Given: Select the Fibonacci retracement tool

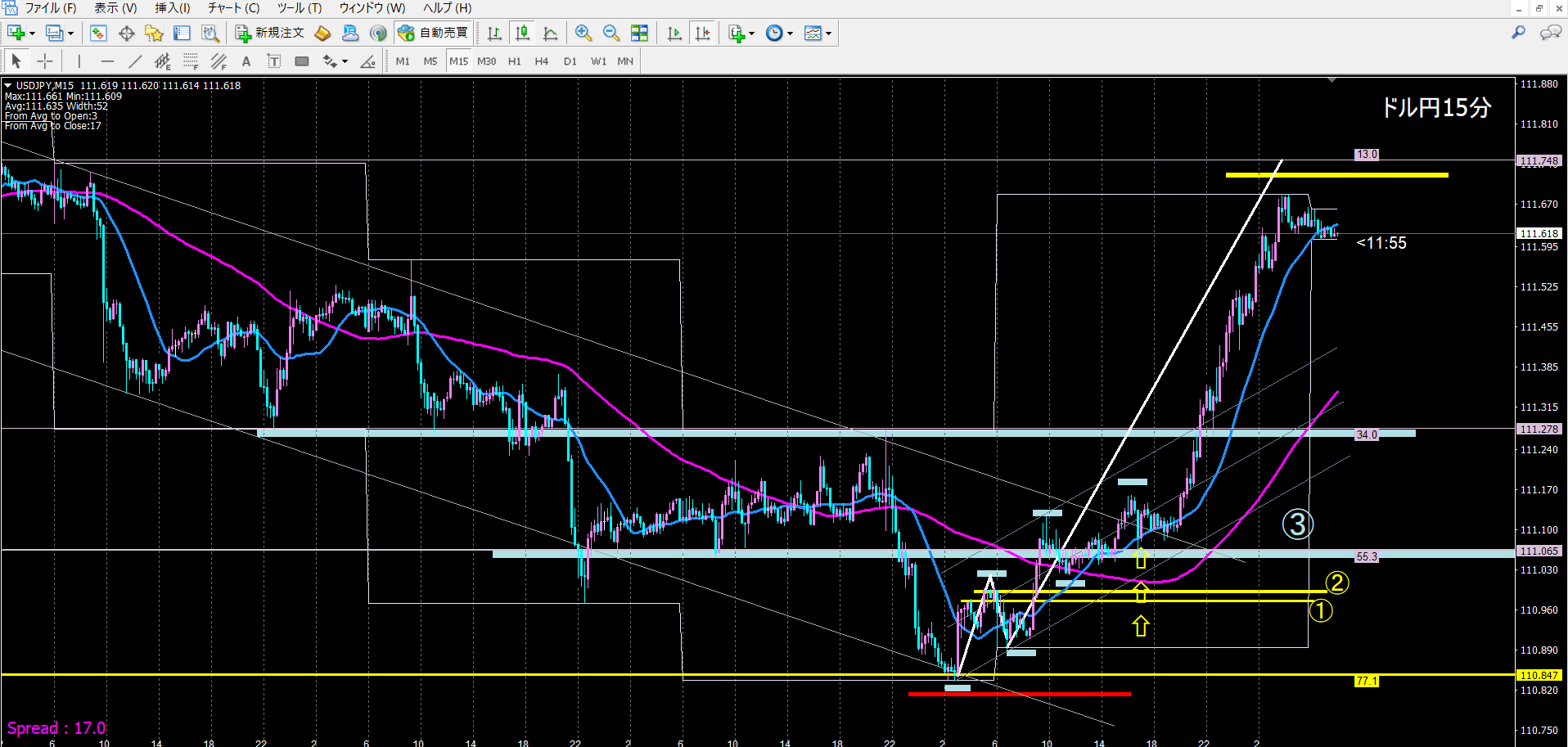Looking at the screenshot, I should click(191, 61).
